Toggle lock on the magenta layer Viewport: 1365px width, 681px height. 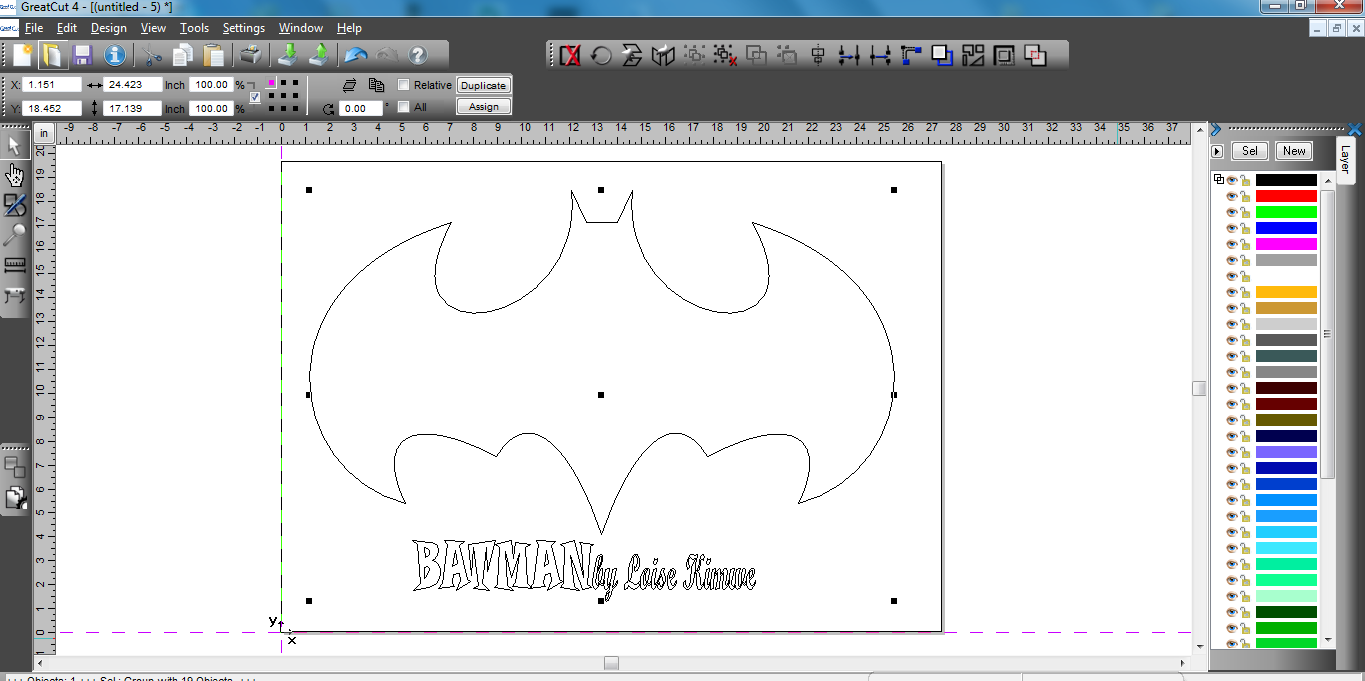pyautogui.click(x=1245, y=244)
